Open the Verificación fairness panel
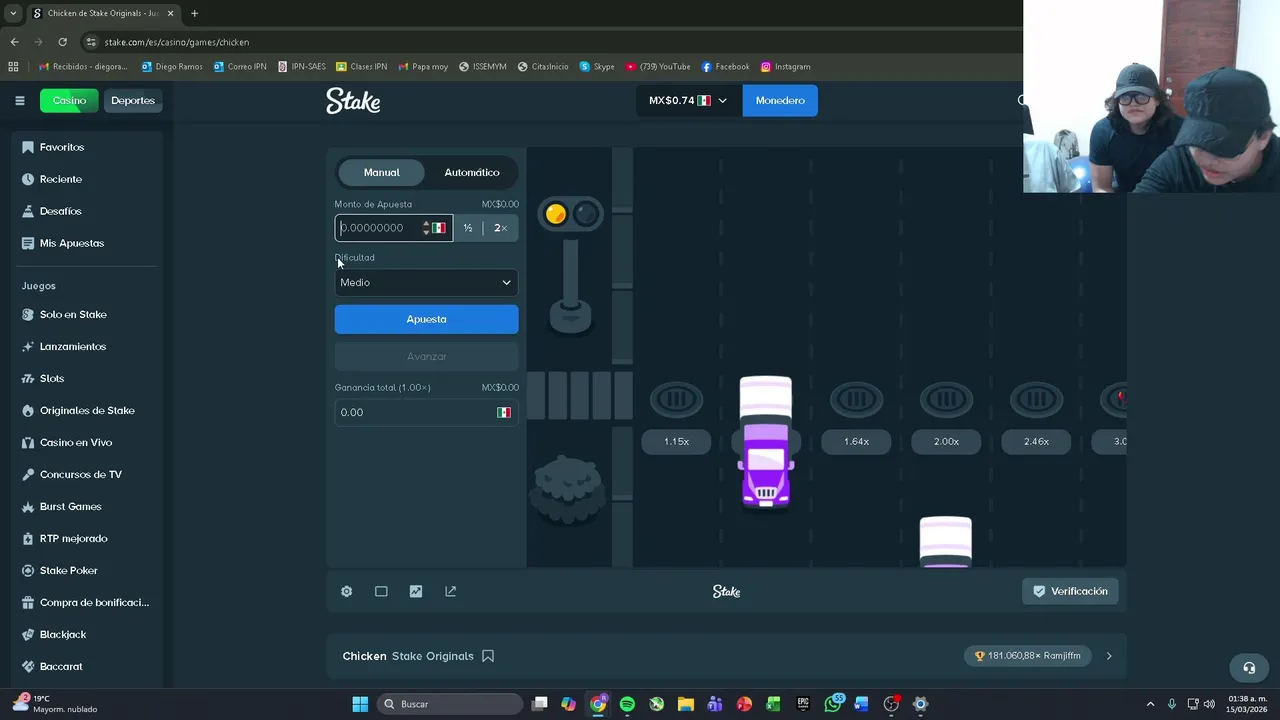This screenshot has width=1280, height=720. (1070, 591)
